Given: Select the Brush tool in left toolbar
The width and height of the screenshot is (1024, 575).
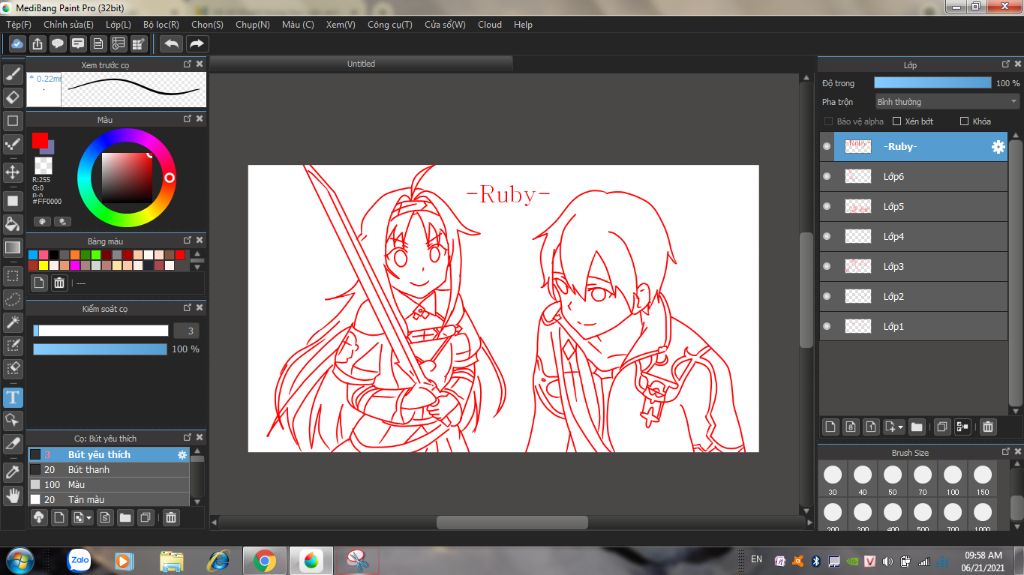Looking at the screenshot, I should click(12, 74).
